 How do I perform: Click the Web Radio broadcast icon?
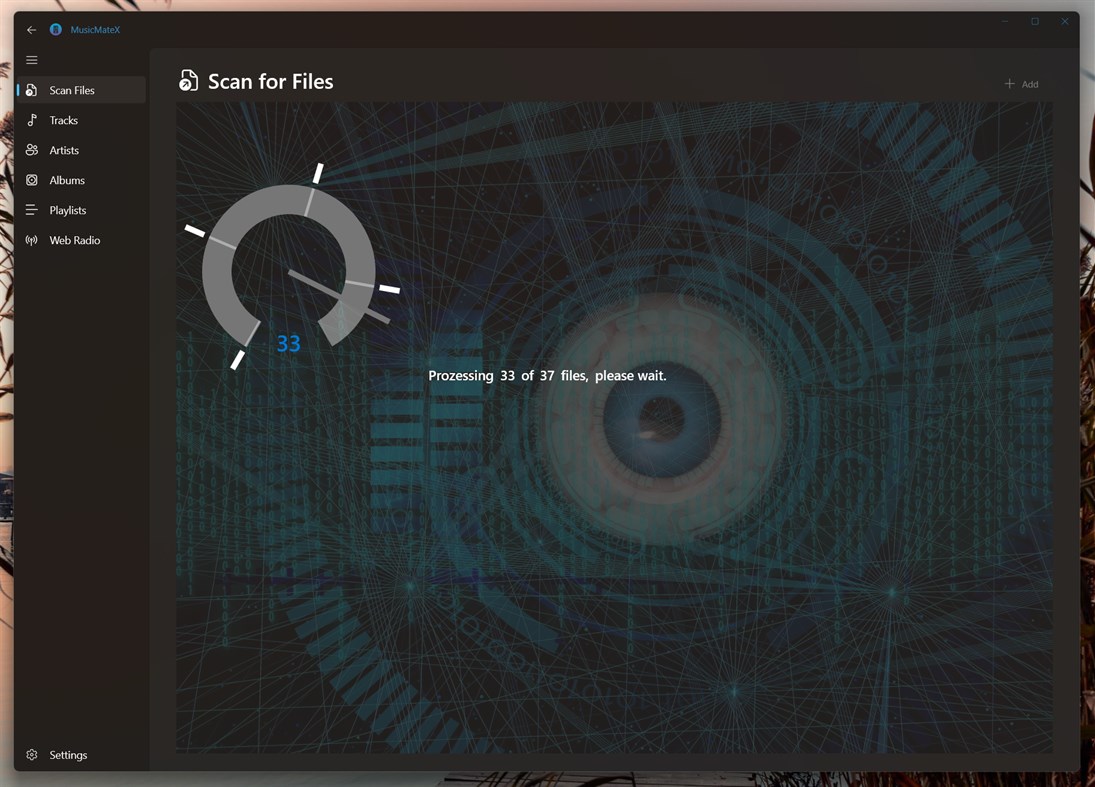32,240
